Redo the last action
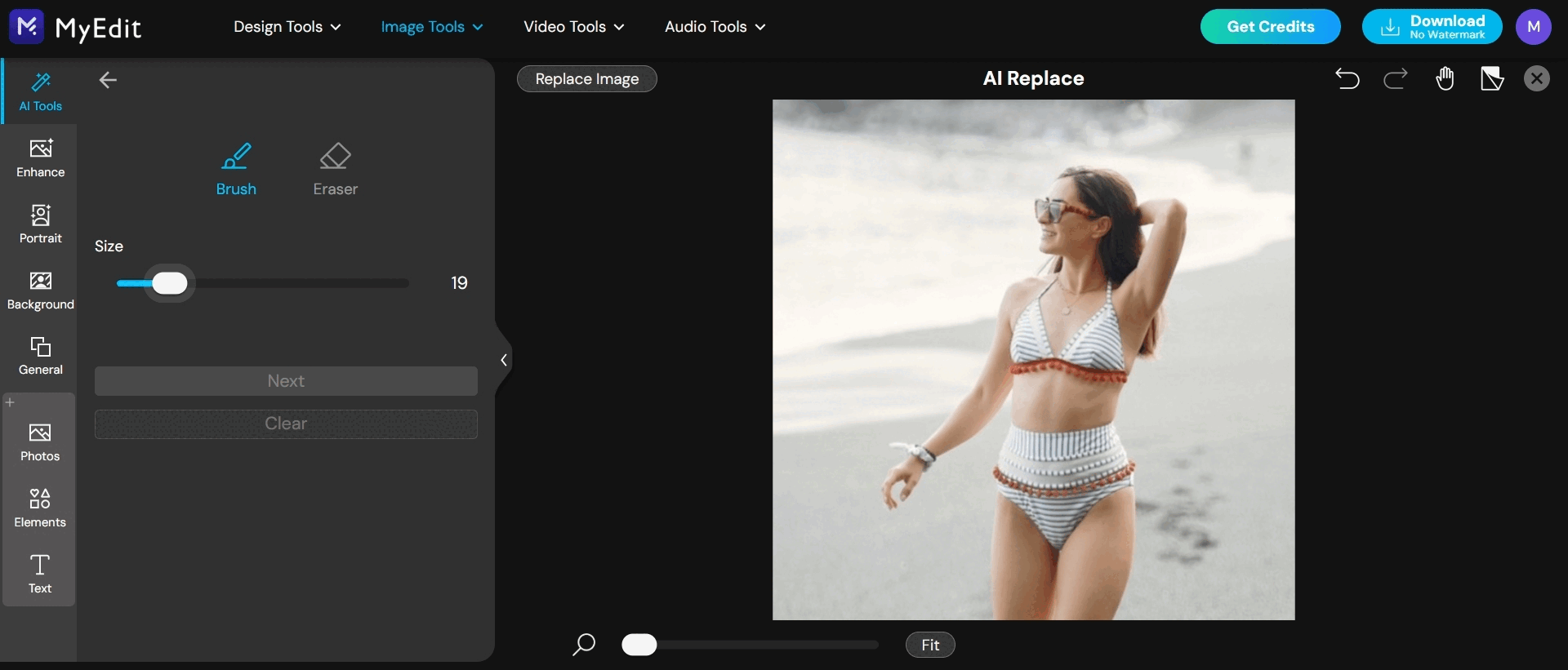The width and height of the screenshot is (1568, 670). 1396,79
